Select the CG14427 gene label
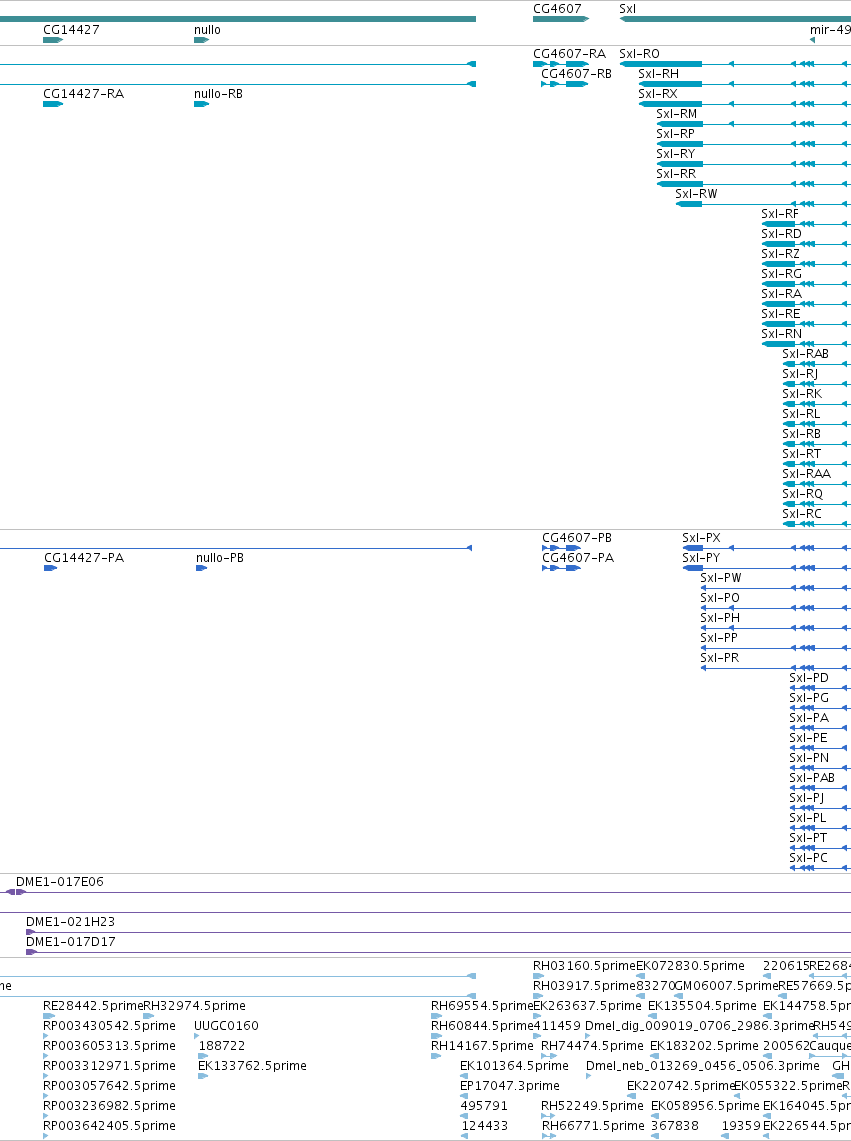The image size is (851, 1141). (x=71, y=30)
